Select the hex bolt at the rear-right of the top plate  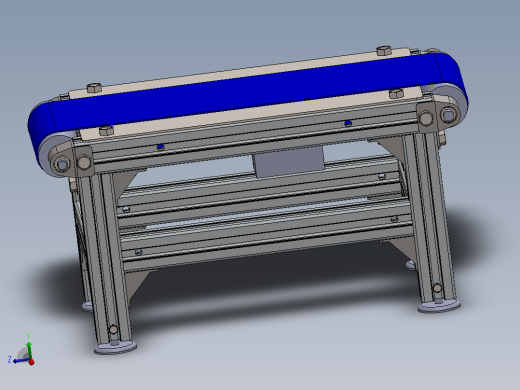pos(383,51)
